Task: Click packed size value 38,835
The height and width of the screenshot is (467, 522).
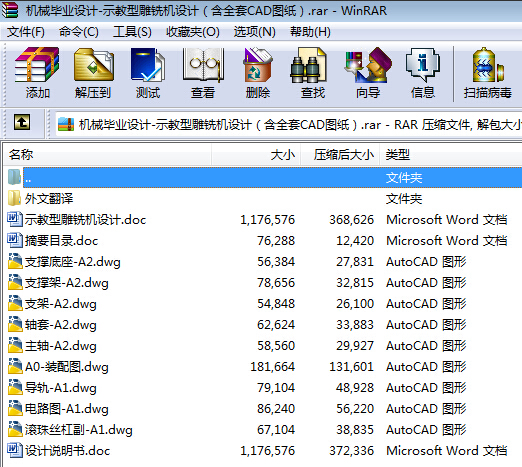Action: click(355, 430)
